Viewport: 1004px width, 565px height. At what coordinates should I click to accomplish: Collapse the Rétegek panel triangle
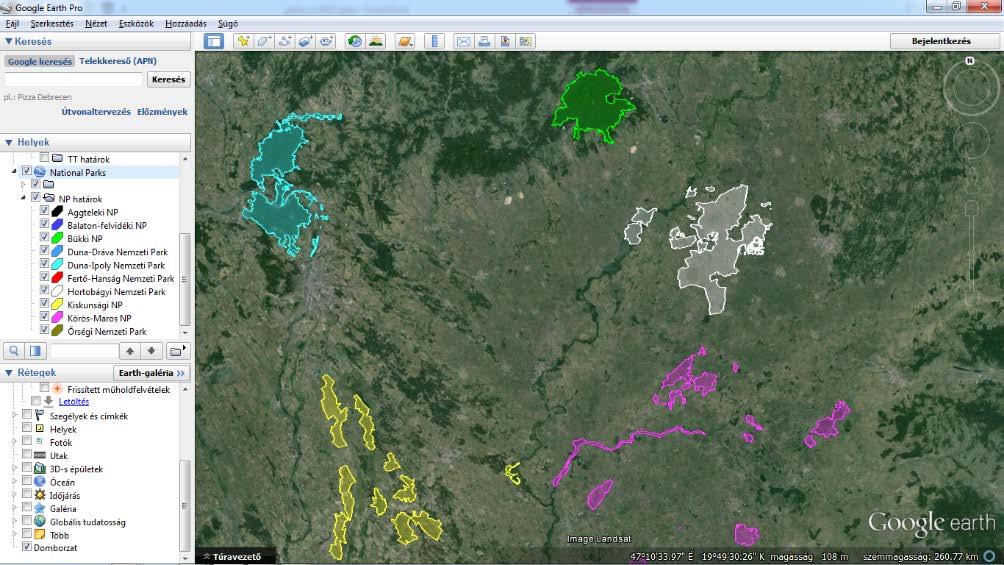pos(8,373)
